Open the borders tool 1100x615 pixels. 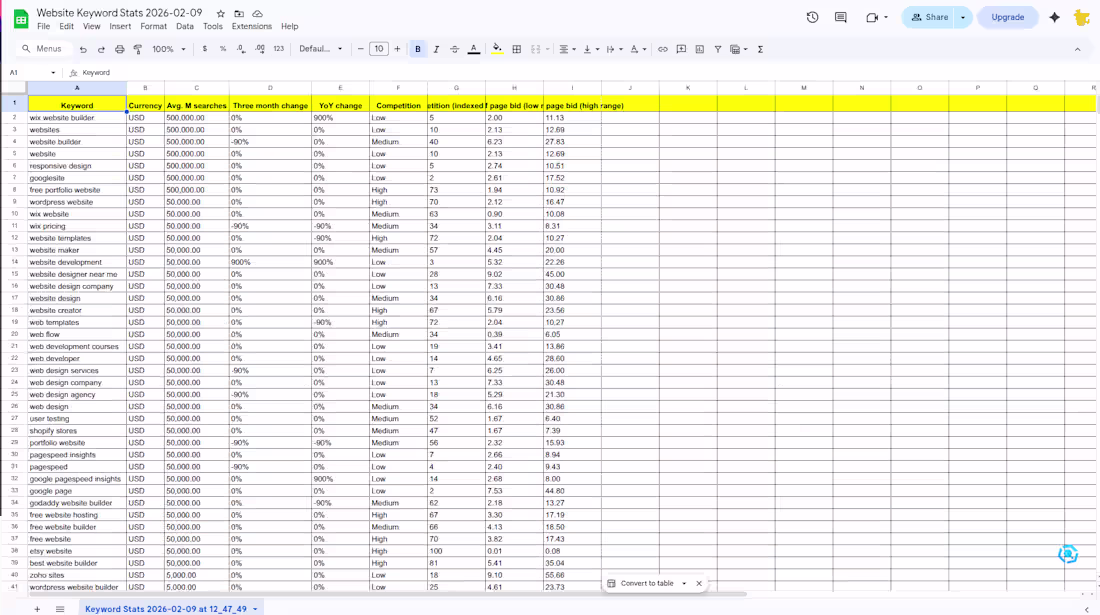click(x=517, y=48)
